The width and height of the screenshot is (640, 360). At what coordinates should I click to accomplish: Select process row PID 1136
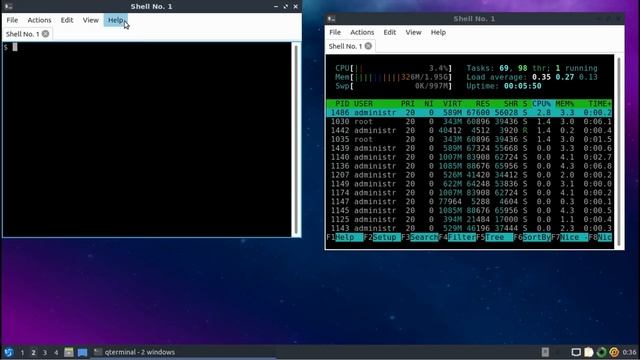coord(469,166)
